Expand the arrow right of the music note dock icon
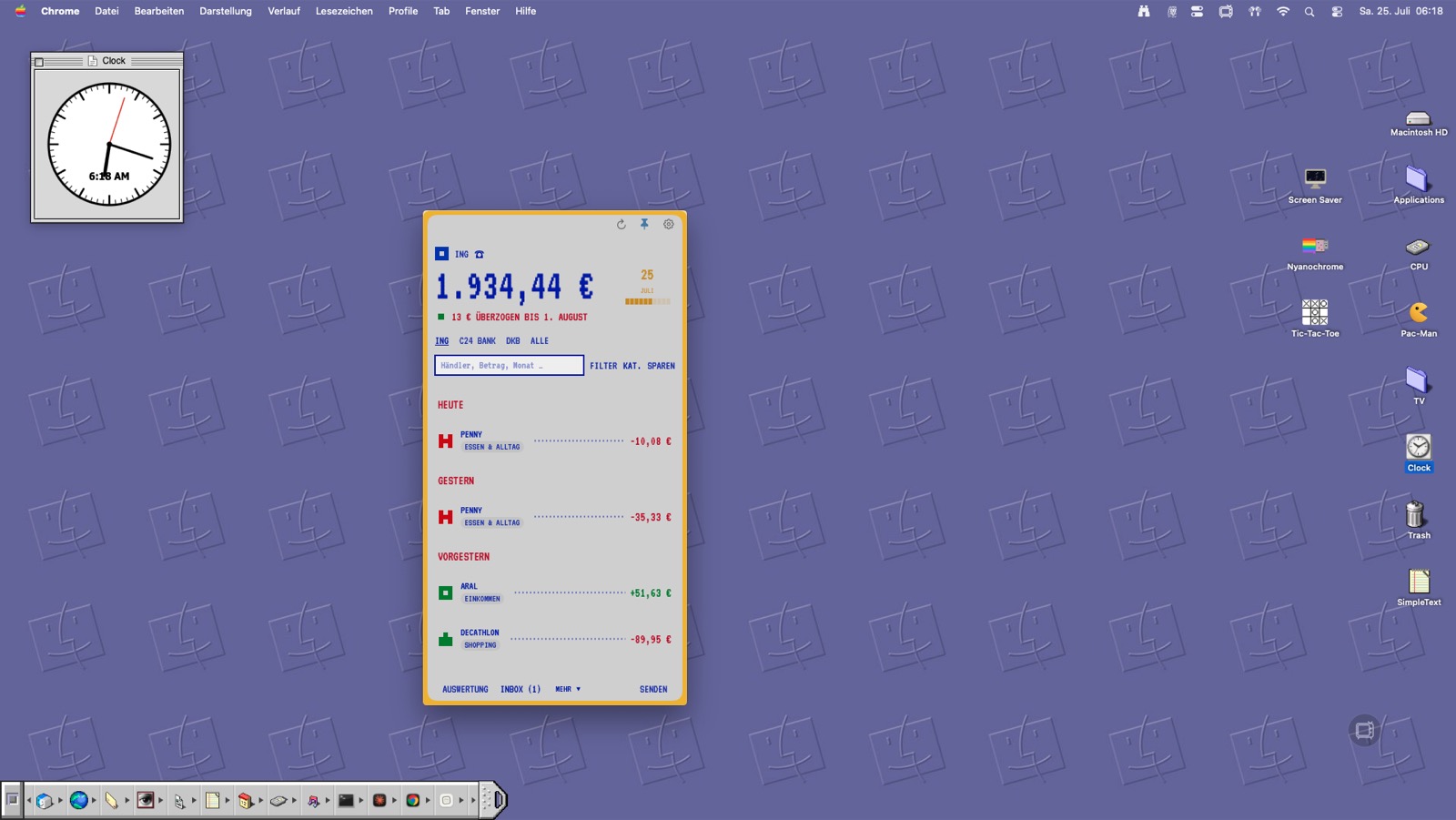Image resolution: width=1456 pixels, height=820 pixels. click(327, 800)
